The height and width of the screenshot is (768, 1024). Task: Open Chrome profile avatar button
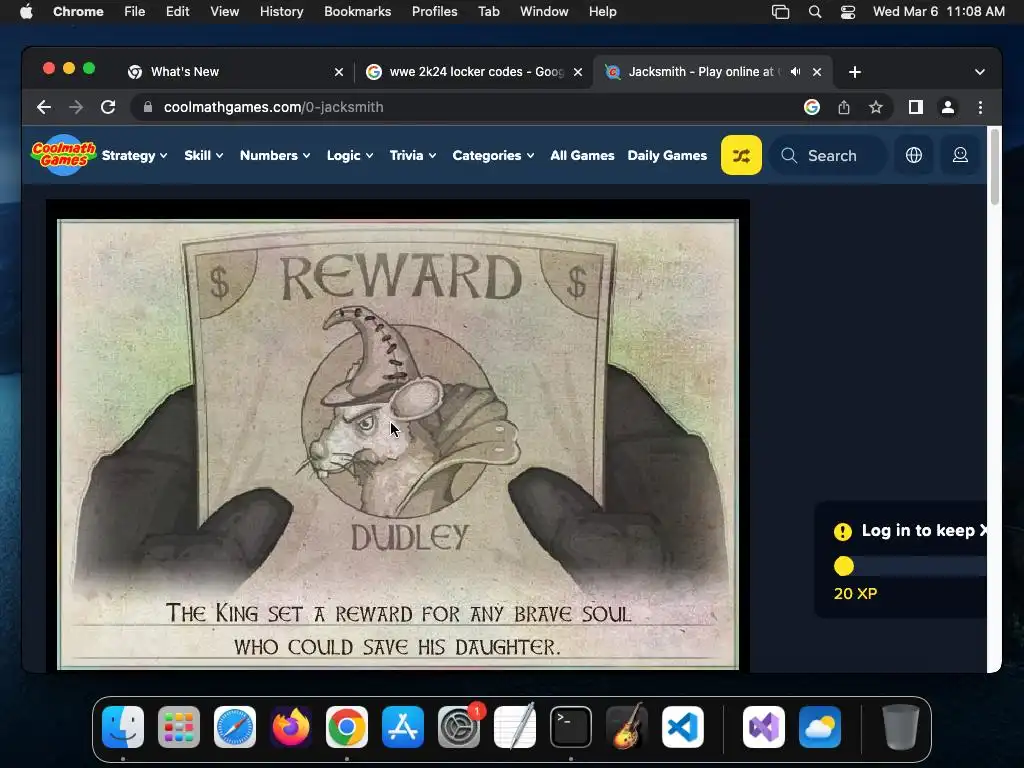point(948,107)
